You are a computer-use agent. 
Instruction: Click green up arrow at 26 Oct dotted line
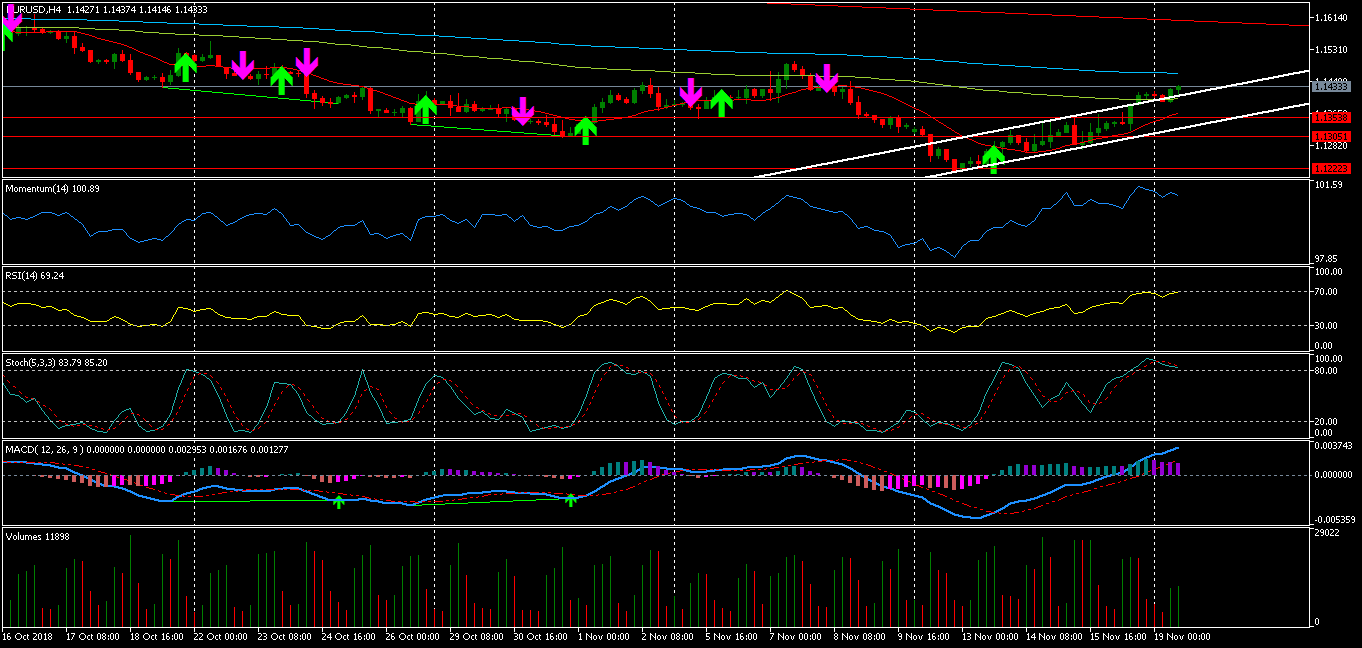[x=425, y=108]
